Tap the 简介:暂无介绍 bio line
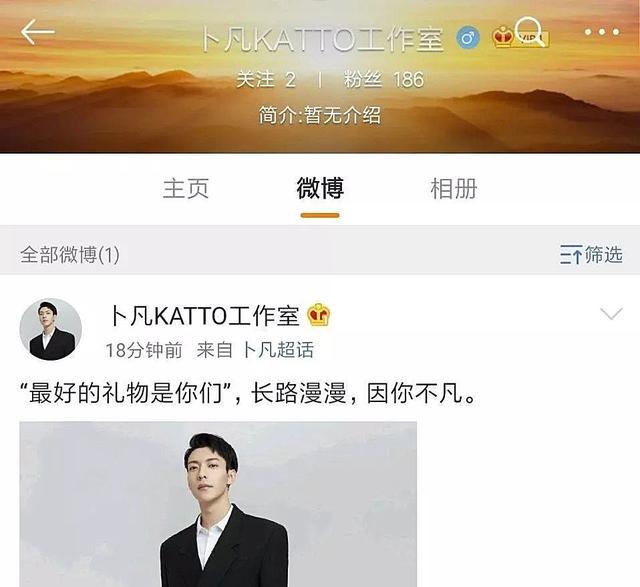This screenshot has height=587, width=640. pos(320,115)
